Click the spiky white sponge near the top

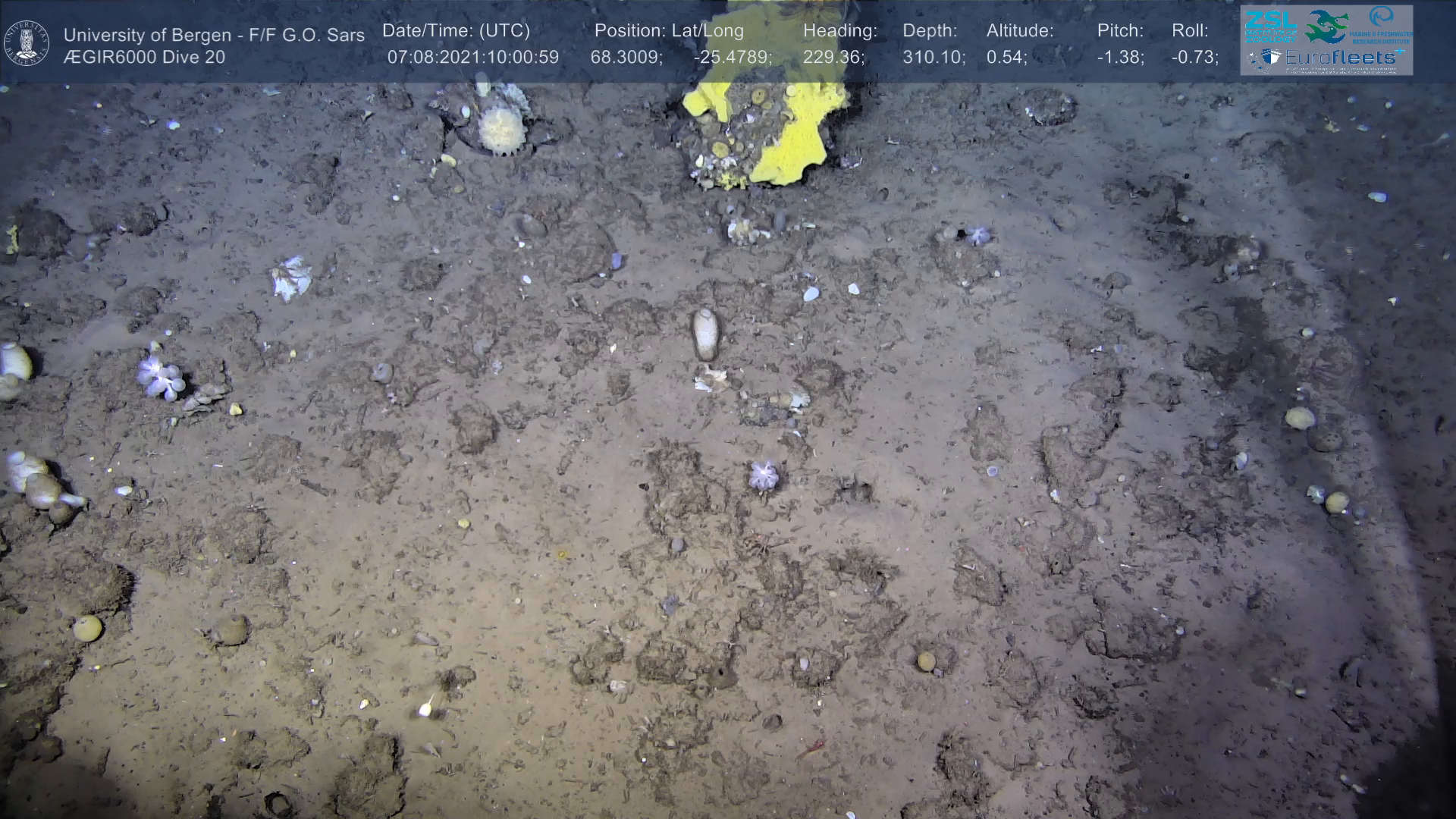(x=501, y=130)
